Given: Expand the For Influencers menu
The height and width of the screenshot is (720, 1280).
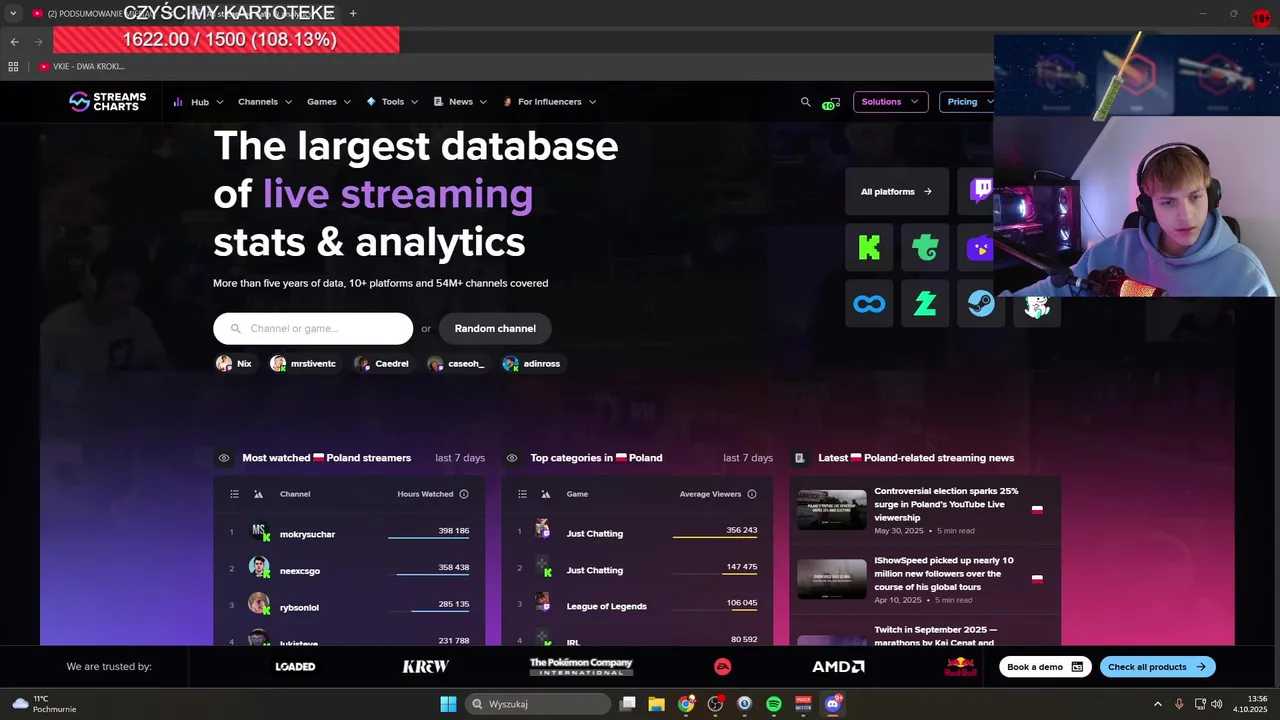Looking at the screenshot, I should tap(549, 102).
